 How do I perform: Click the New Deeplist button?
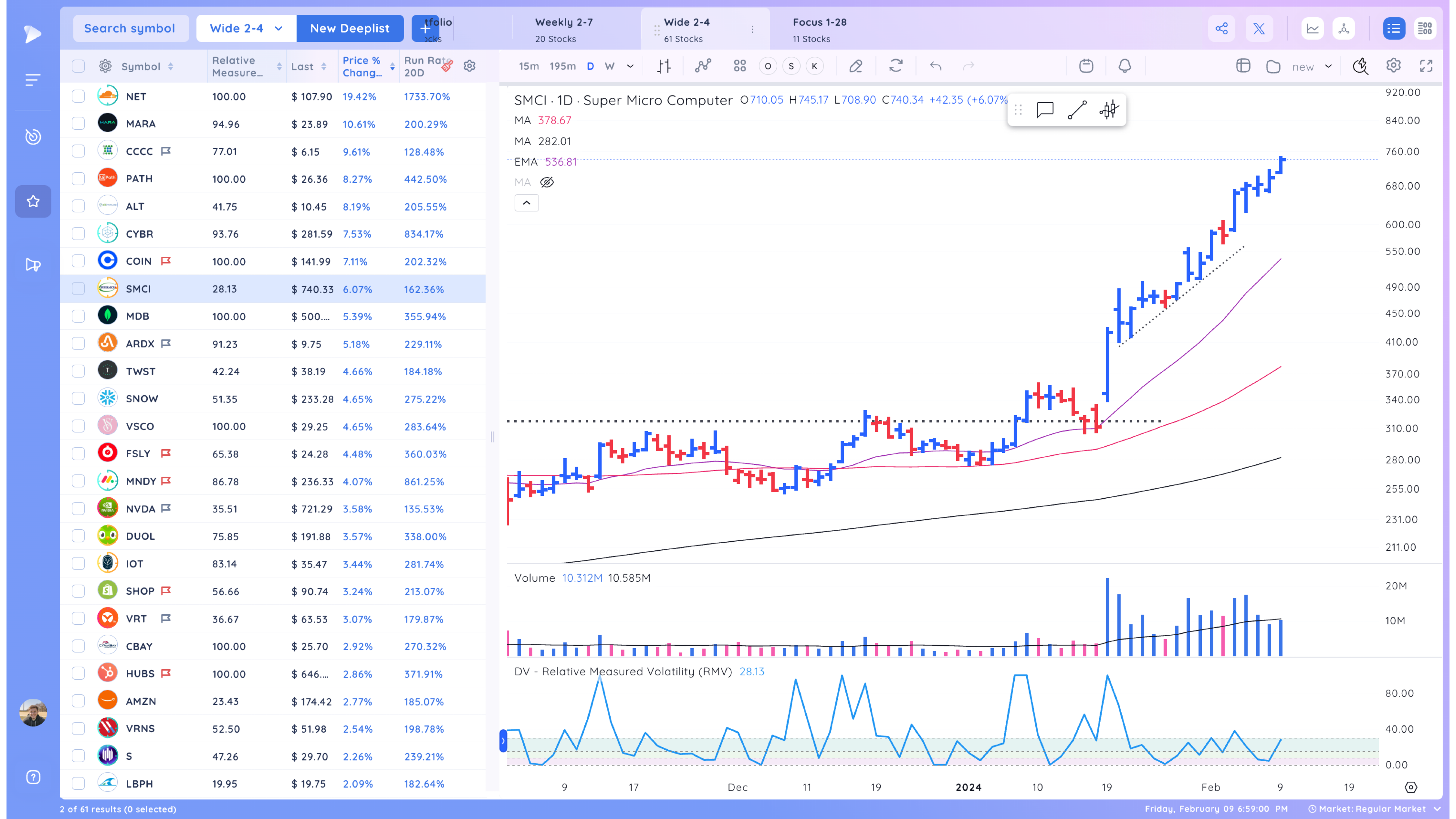(x=350, y=28)
